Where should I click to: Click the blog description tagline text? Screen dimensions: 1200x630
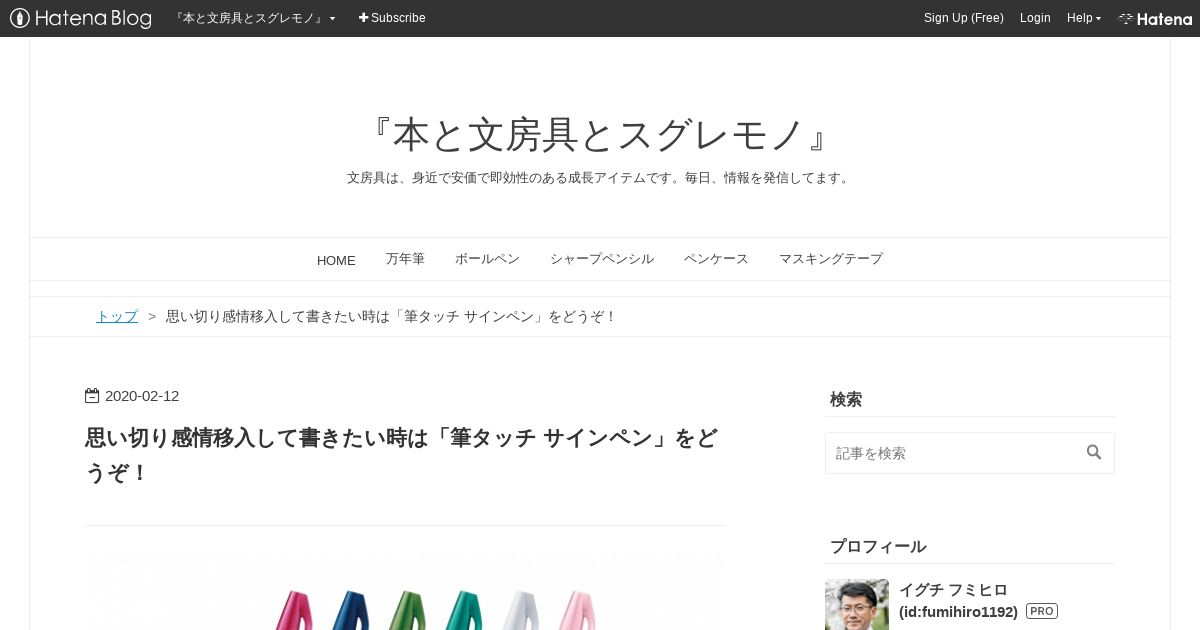pyautogui.click(x=600, y=178)
